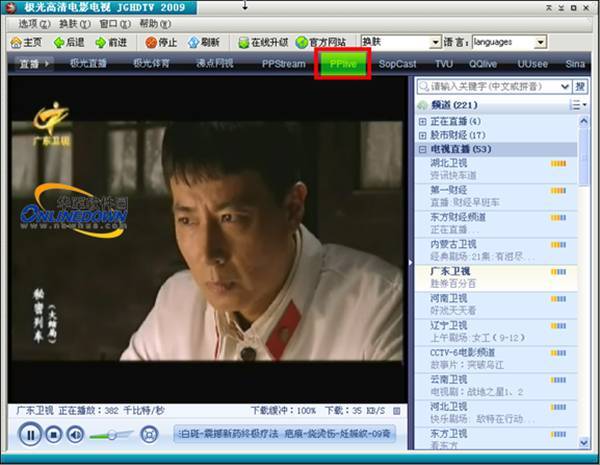Viewport: 600px width, 465px height.
Task: Stop playback using the stop button
Action: tap(54, 434)
